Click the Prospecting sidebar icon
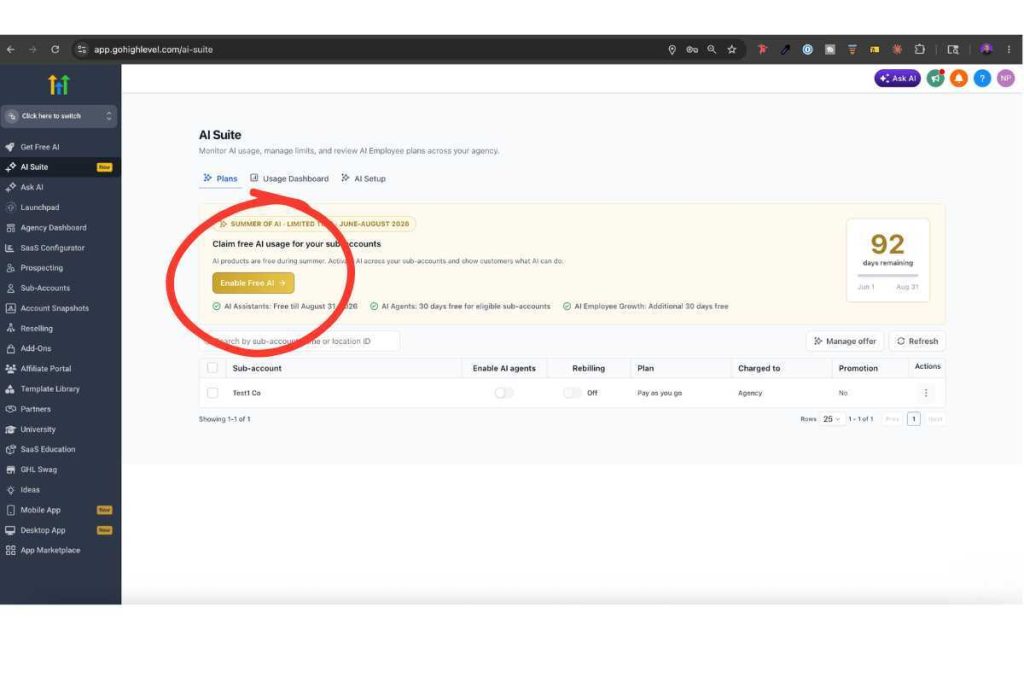The height and width of the screenshot is (683, 1024). 10,268
